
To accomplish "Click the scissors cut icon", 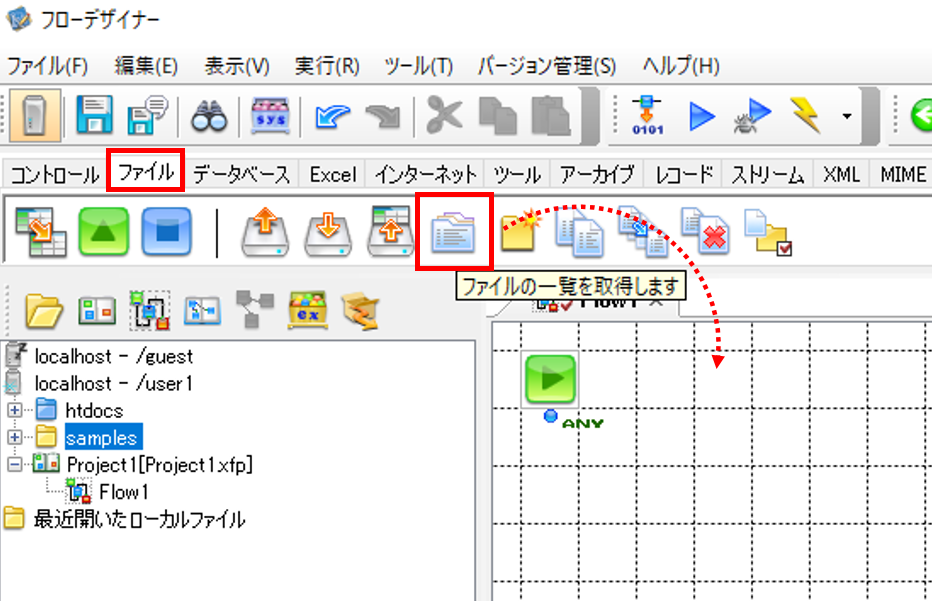I will point(443,115).
